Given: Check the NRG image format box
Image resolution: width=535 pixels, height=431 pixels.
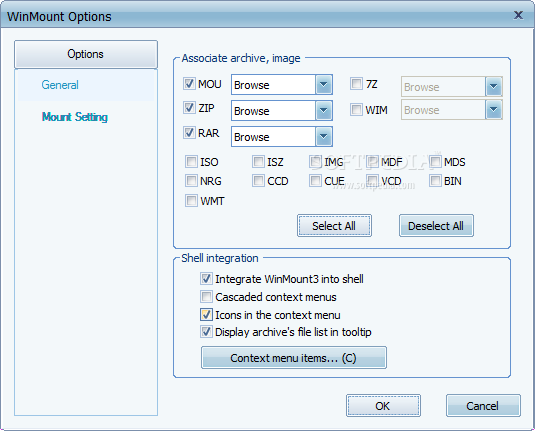Looking at the screenshot, I should click(191, 181).
